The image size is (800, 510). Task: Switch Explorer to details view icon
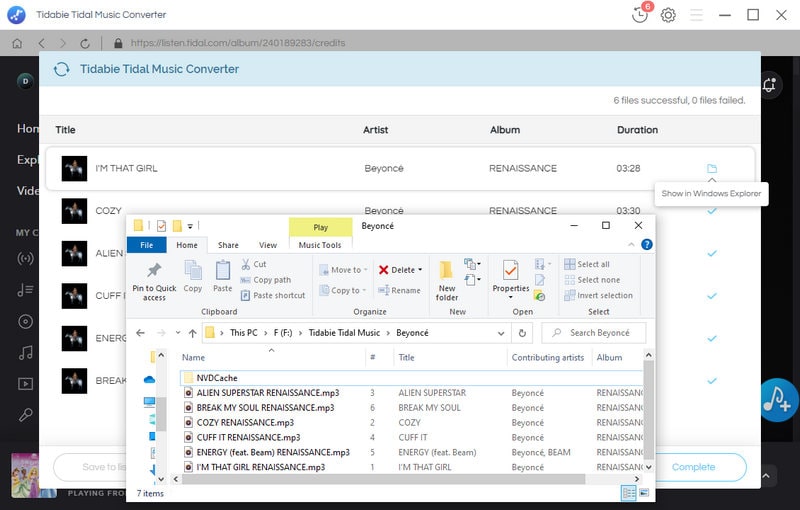629,493
